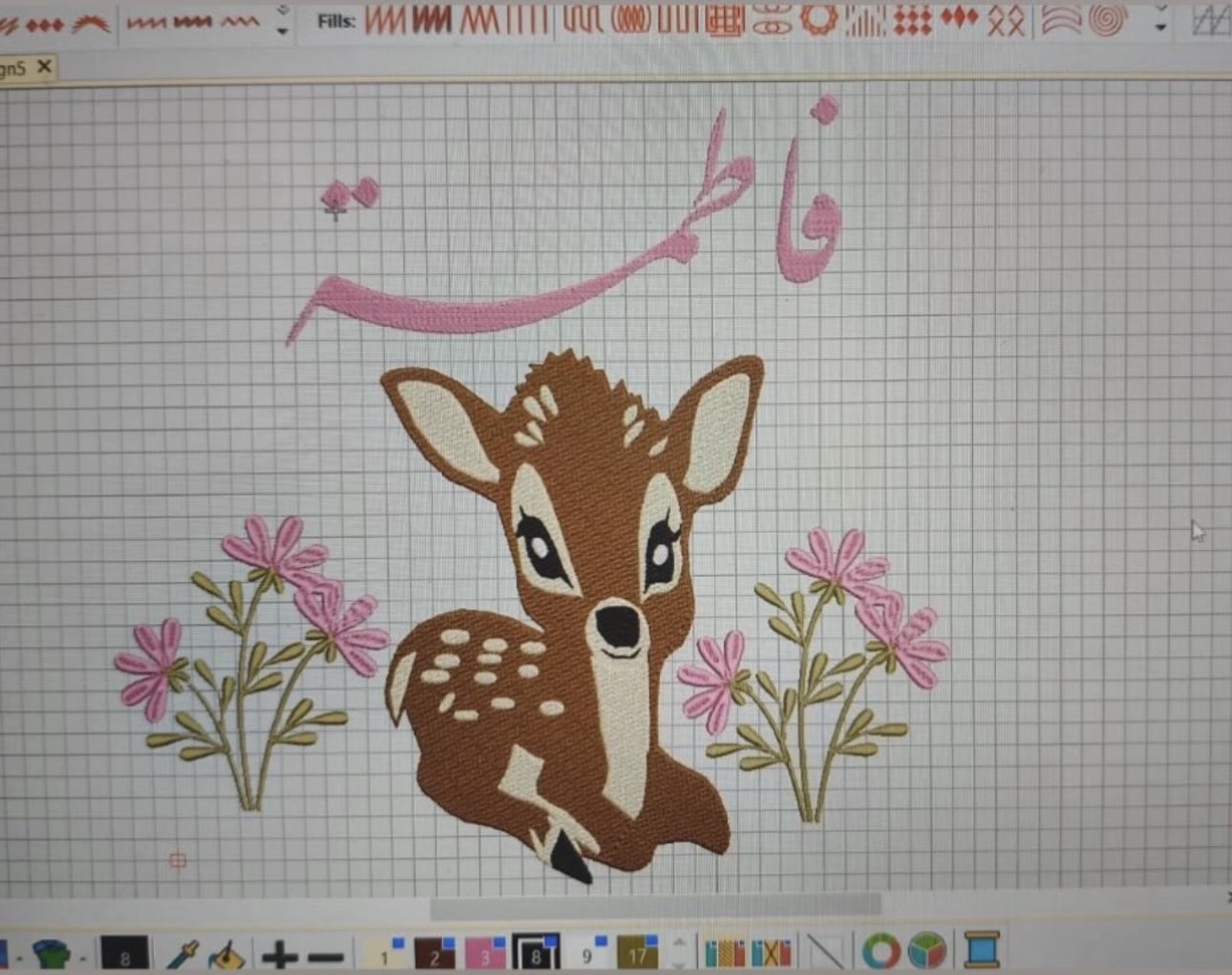Image resolution: width=1232 pixels, height=975 pixels.
Task: Select the arched sunburst outline stitch icon
Action: [92, 24]
